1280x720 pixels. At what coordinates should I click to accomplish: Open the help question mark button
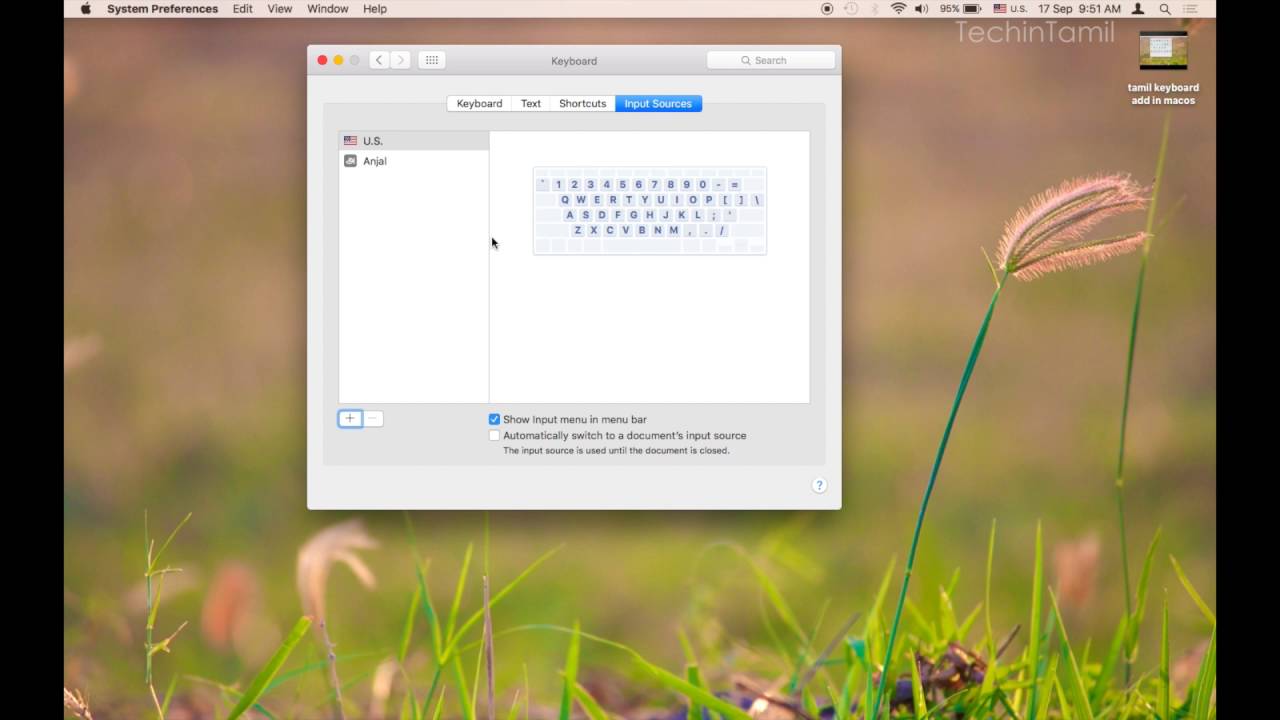[819, 486]
